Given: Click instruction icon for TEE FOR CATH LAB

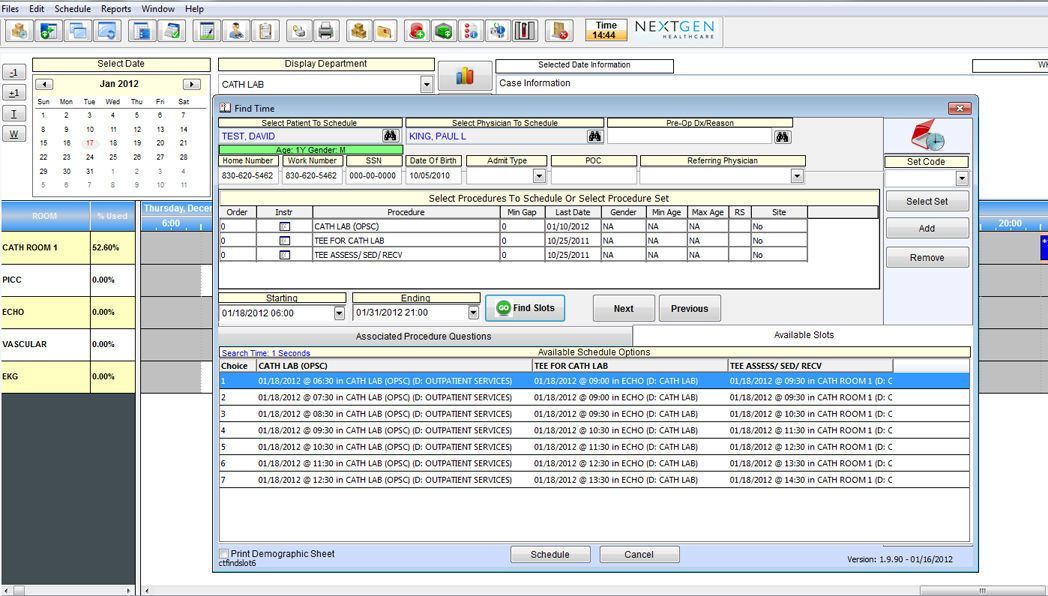Looking at the screenshot, I should (x=284, y=241).
